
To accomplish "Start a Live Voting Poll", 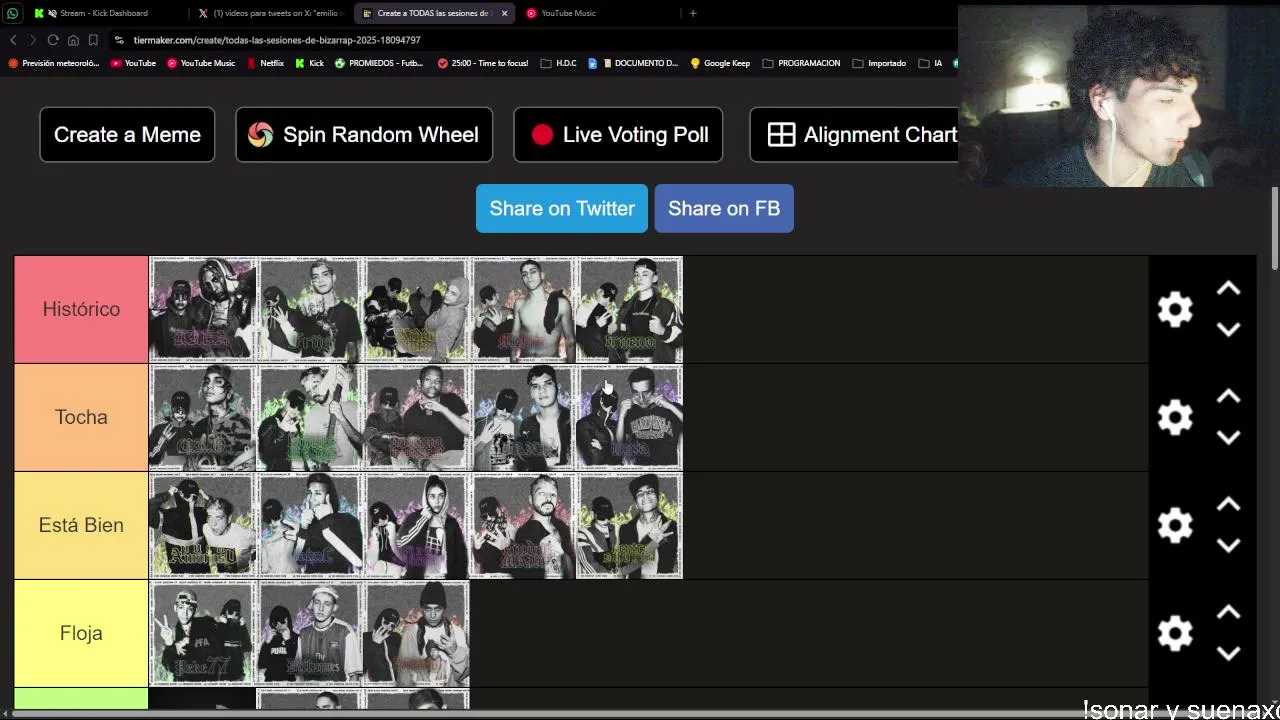I will click(x=618, y=135).
